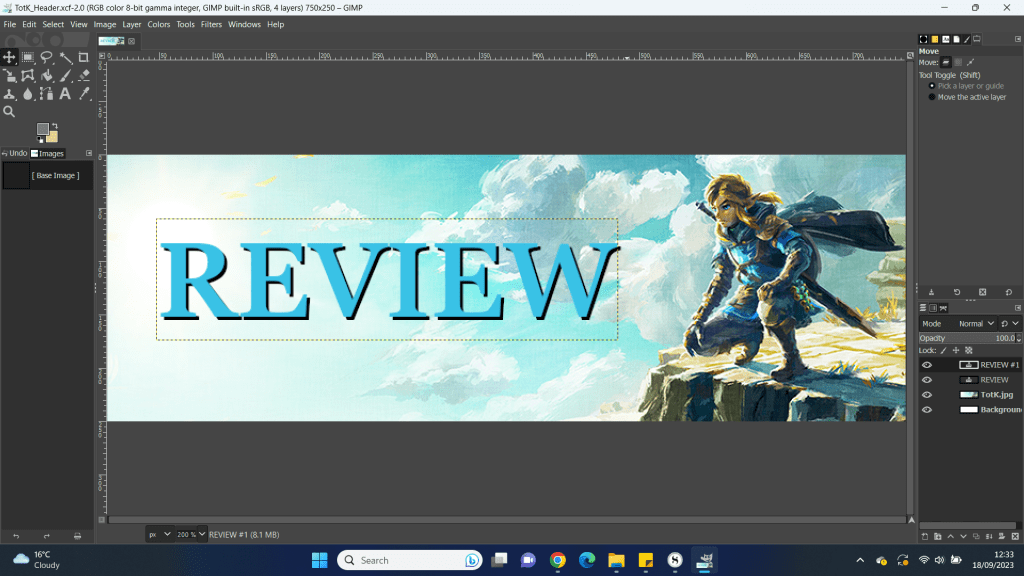Select 'Move the active layer' radio option
The width and height of the screenshot is (1024, 576).
pyautogui.click(x=933, y=97)
